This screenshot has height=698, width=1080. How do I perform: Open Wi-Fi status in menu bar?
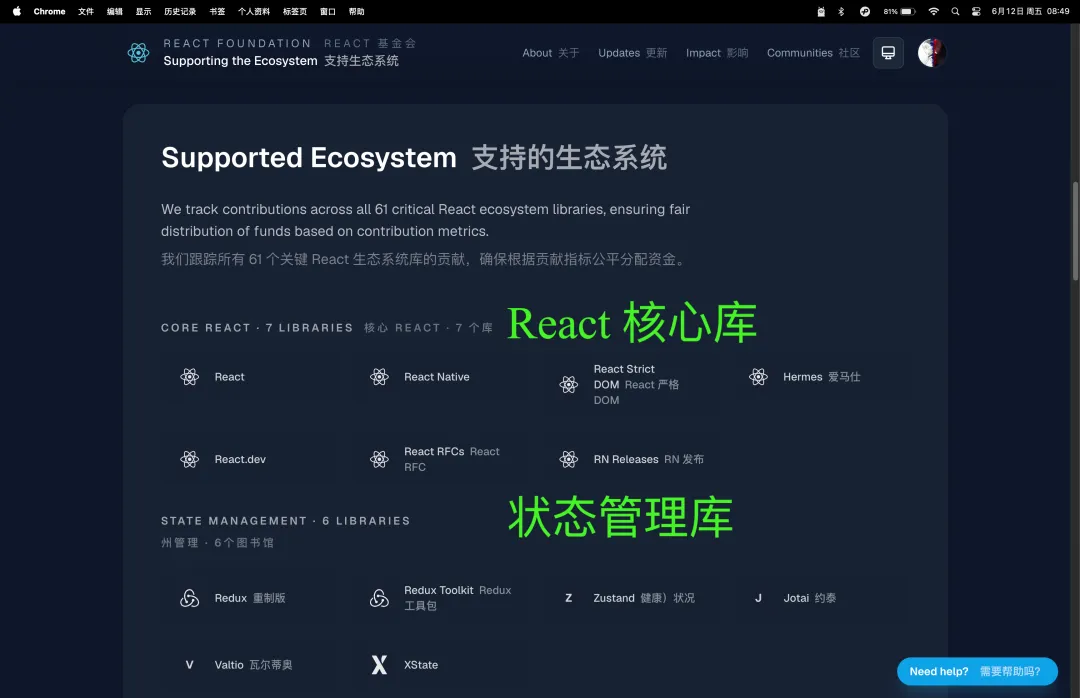(934, 11)
